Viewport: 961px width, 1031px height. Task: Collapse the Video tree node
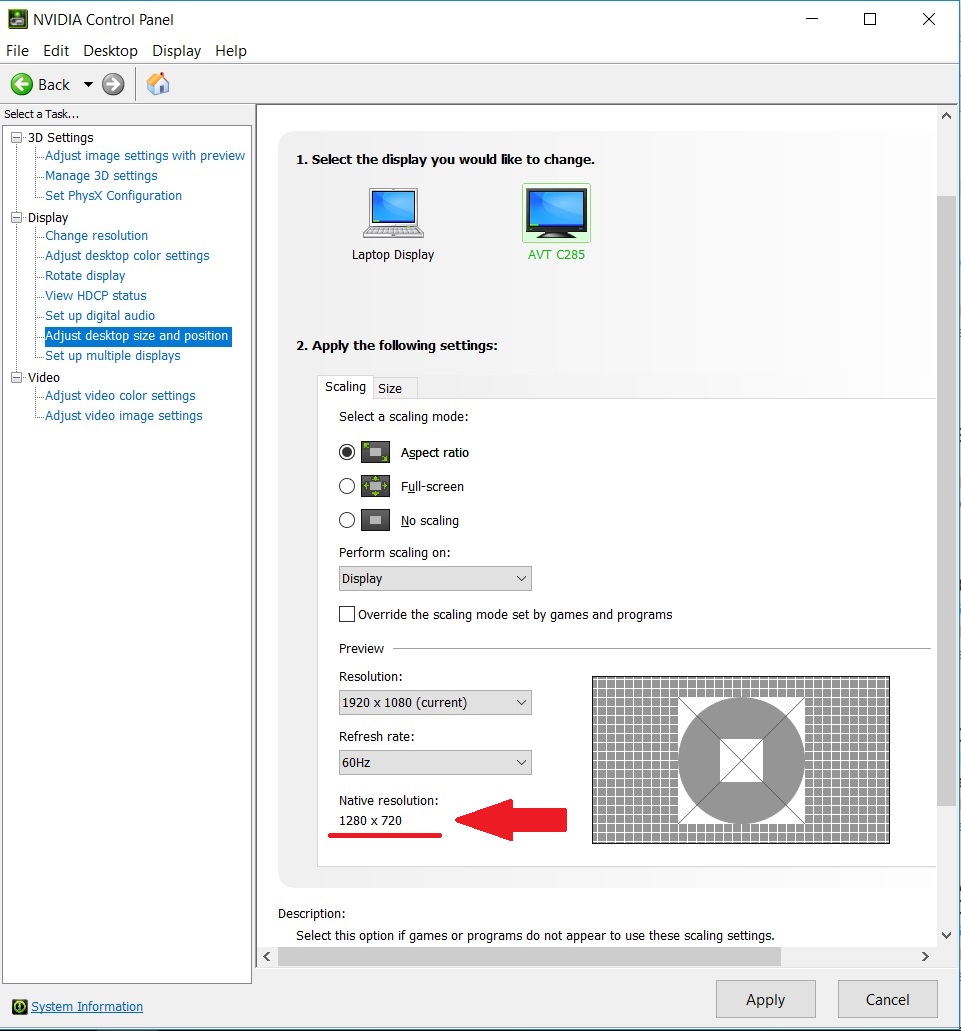pyautogui.click(x=16, y=377)
